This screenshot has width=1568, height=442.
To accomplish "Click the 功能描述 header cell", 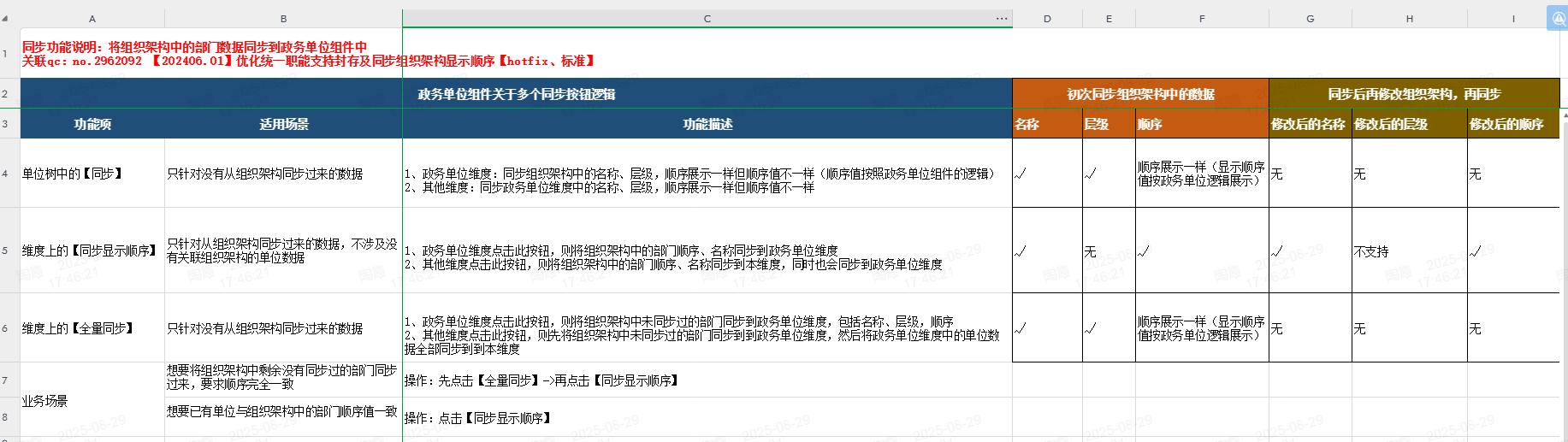I will (x=707, y=124).
